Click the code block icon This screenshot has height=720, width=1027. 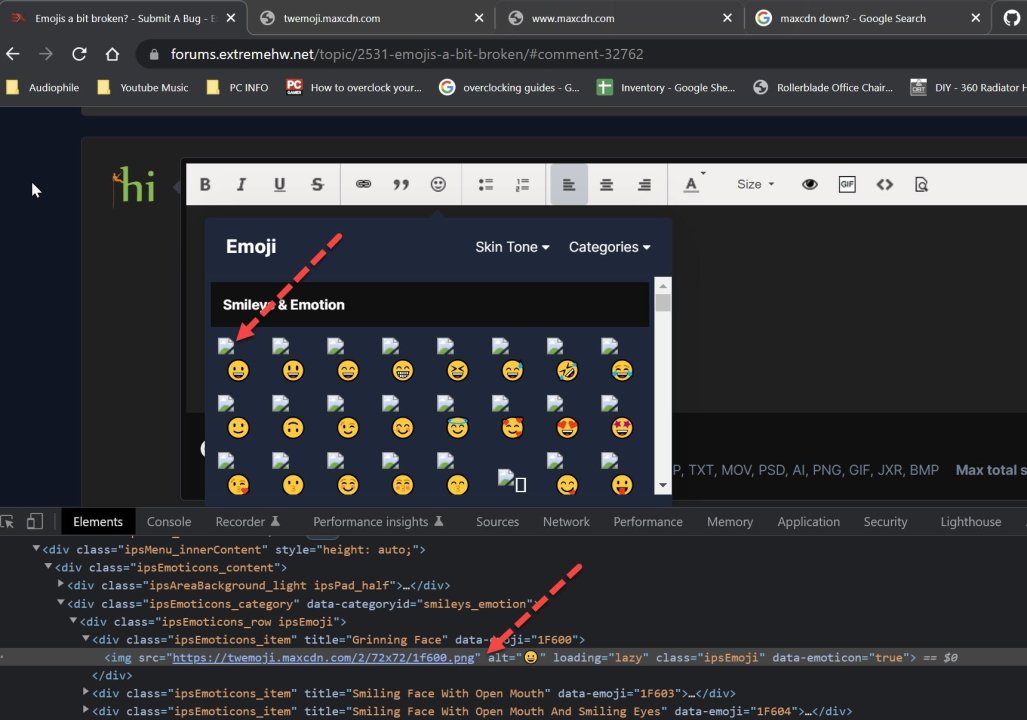884,185
